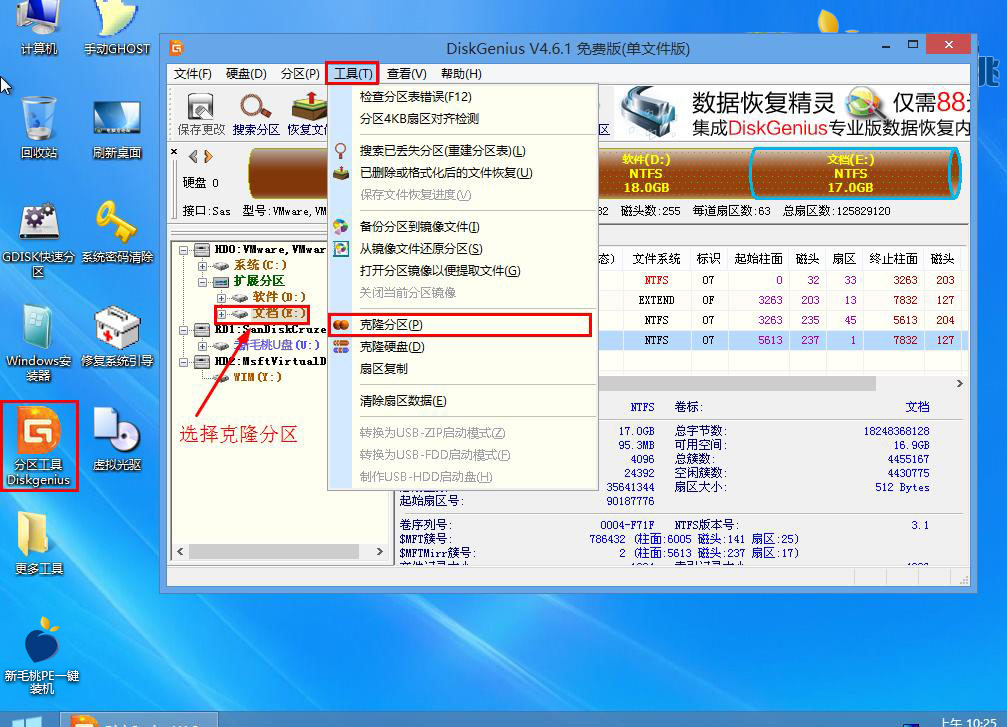Choose 从镜像文件还原分区 menu entry
The height and width of the screenshot is (727, 1007).
[462, 249]
